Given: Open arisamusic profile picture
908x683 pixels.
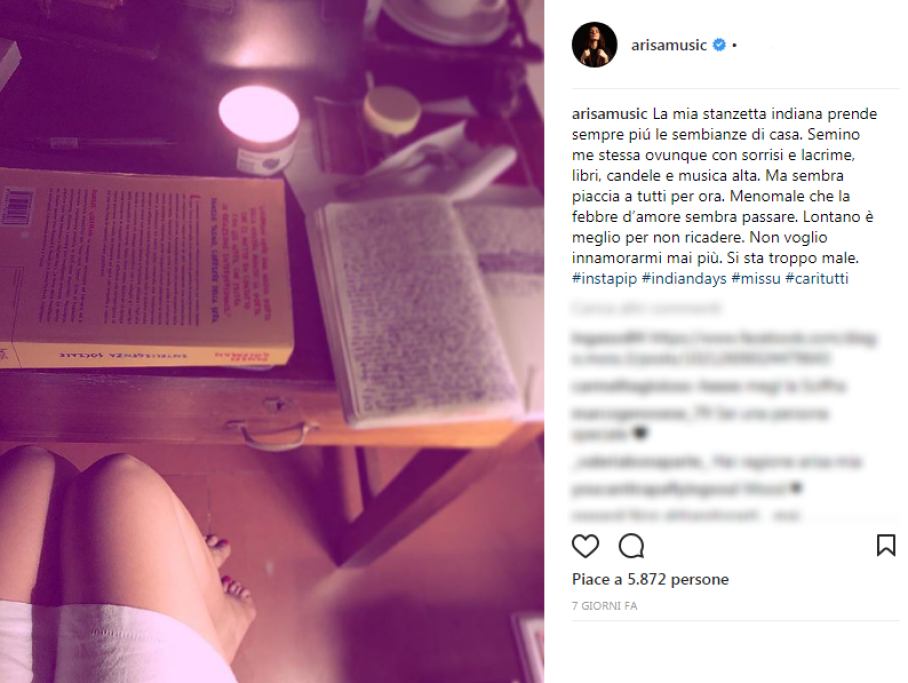Looking at the screenshot, I should (x=594, y=45).
